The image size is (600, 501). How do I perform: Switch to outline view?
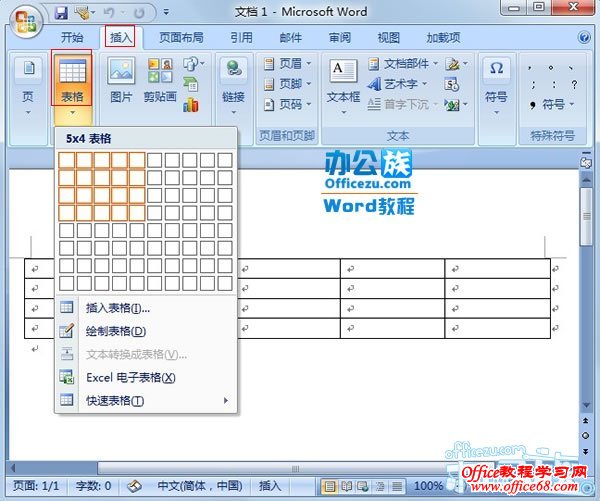coord(380,486)
